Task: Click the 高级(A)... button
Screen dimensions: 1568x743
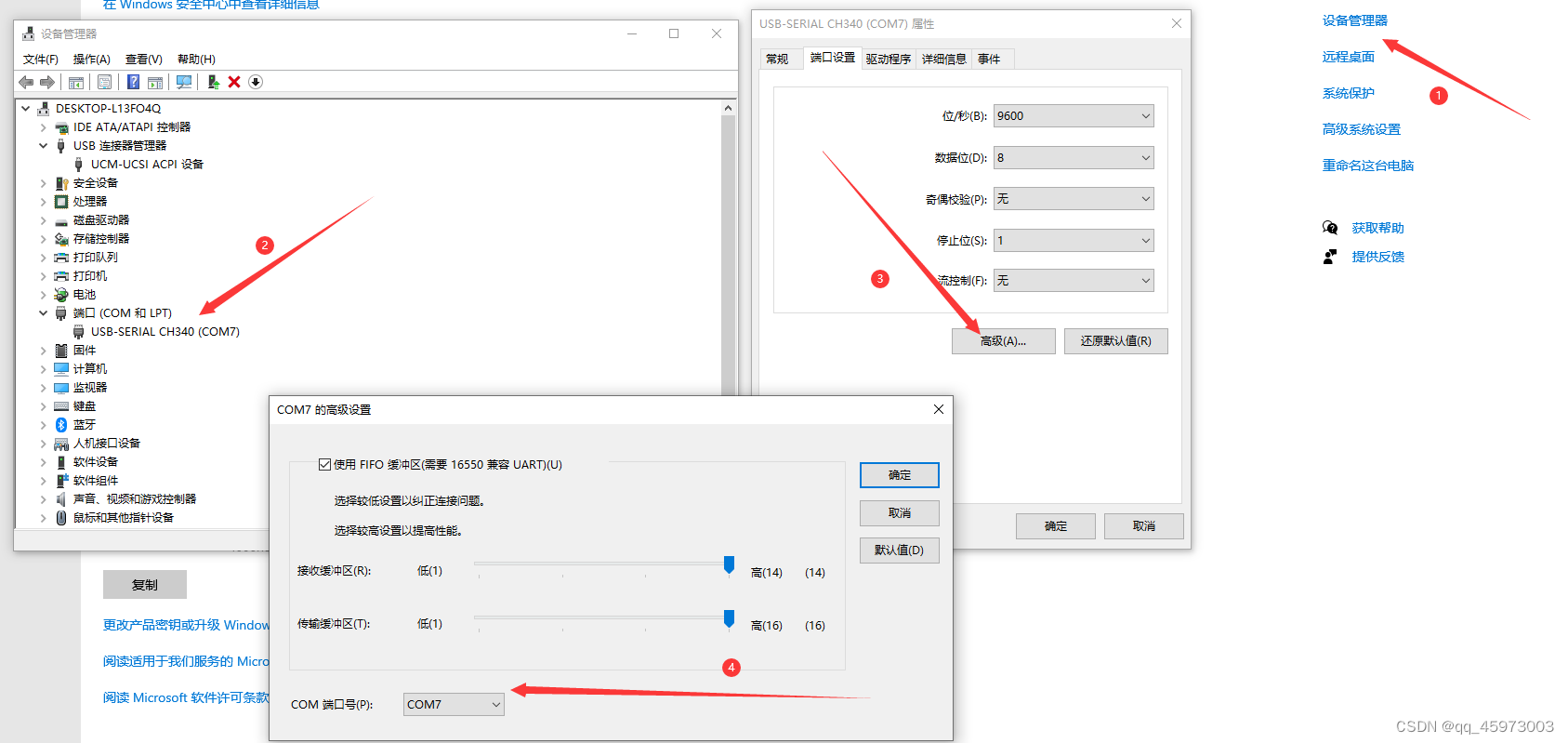Action: [x=1003, y=341]
